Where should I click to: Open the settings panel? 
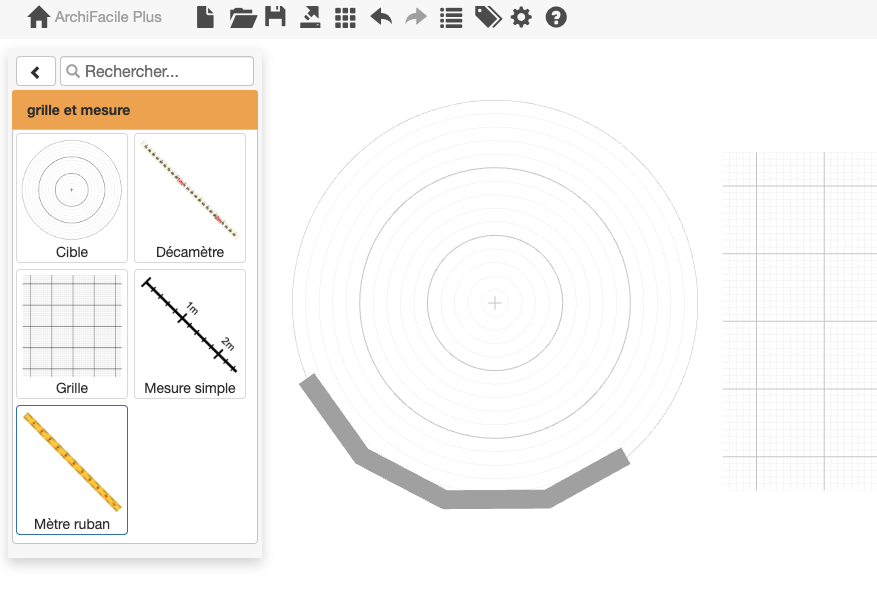[521, 17]
